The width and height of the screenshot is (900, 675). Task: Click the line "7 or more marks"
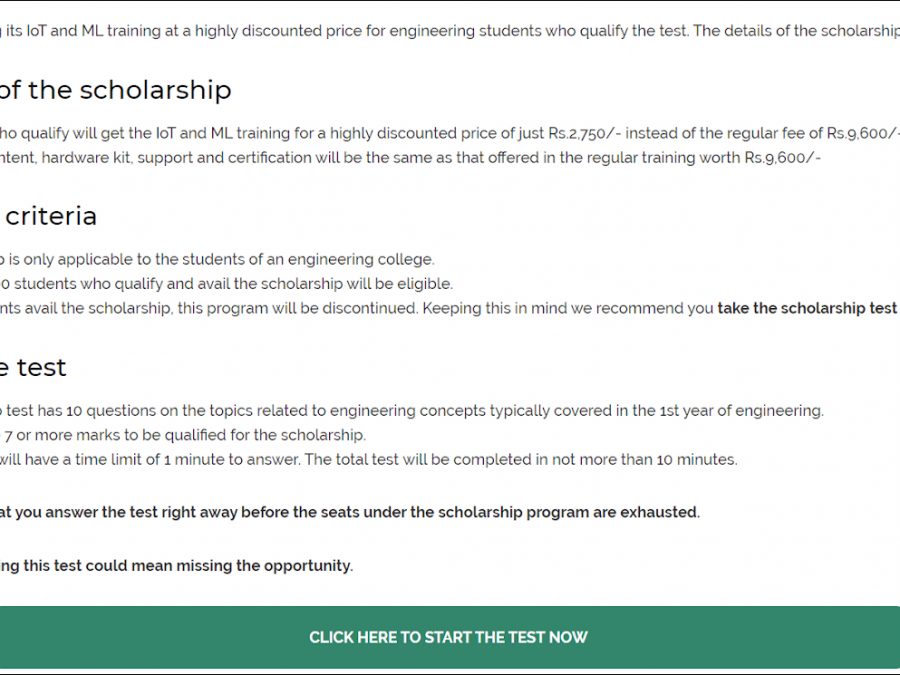(x=185, y=435)
